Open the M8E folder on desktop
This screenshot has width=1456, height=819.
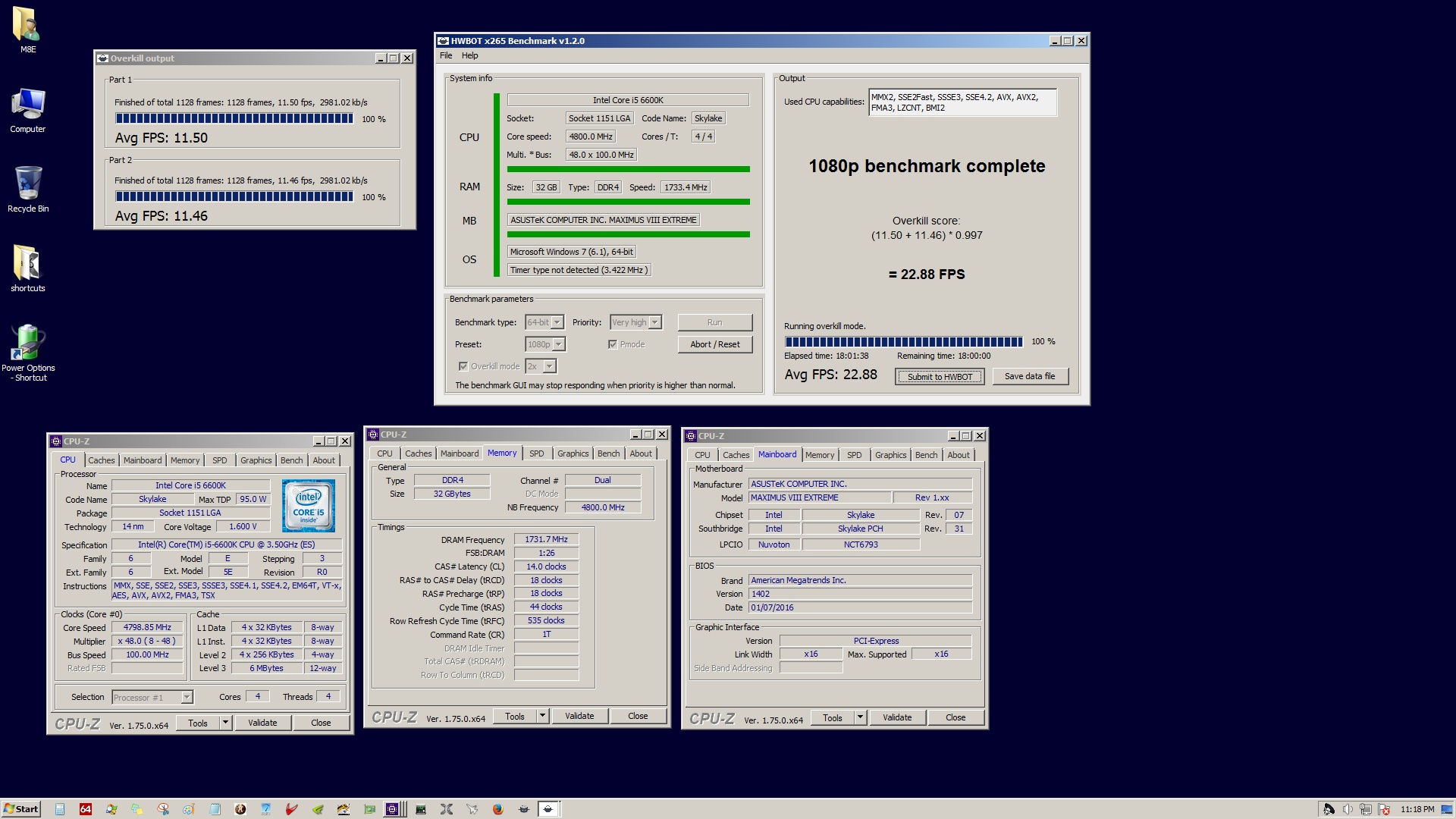click(x=27, y=29)
